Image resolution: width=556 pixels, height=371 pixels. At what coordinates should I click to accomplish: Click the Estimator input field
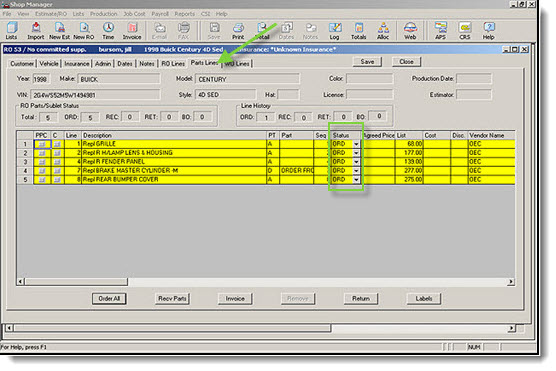click(x=474, y=95)
